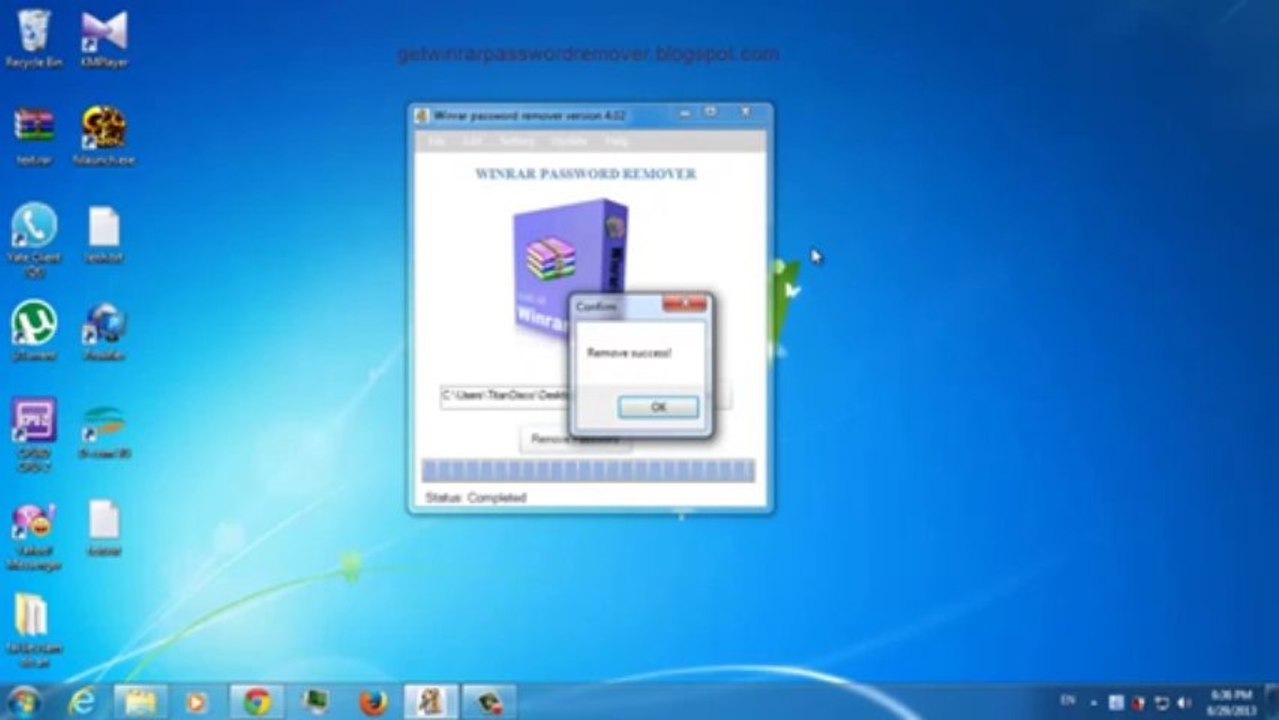Open Windows Media Player from the taskbar

[x=197, y=702]
